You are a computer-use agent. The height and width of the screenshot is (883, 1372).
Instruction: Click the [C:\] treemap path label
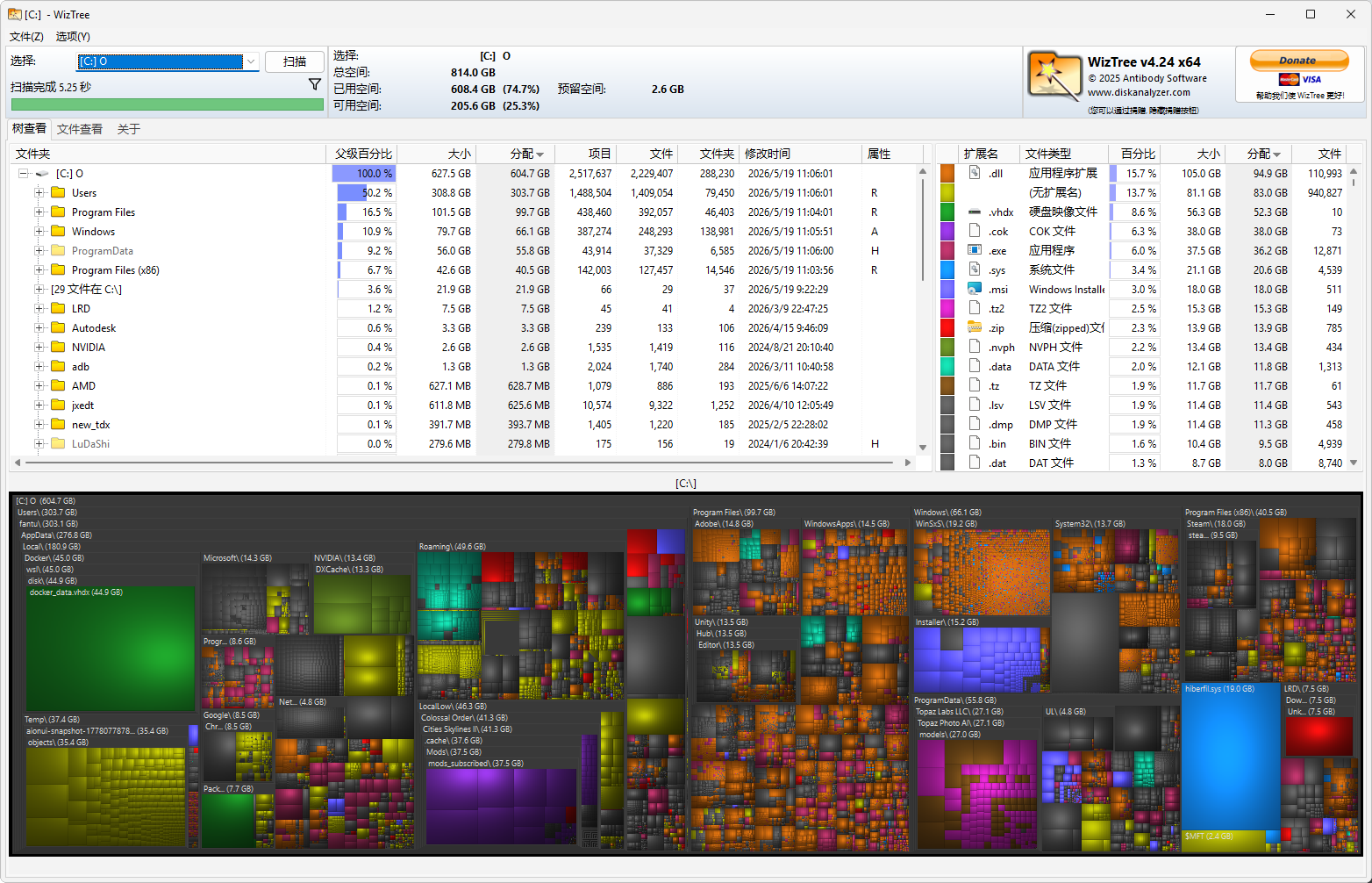(686, 483)
